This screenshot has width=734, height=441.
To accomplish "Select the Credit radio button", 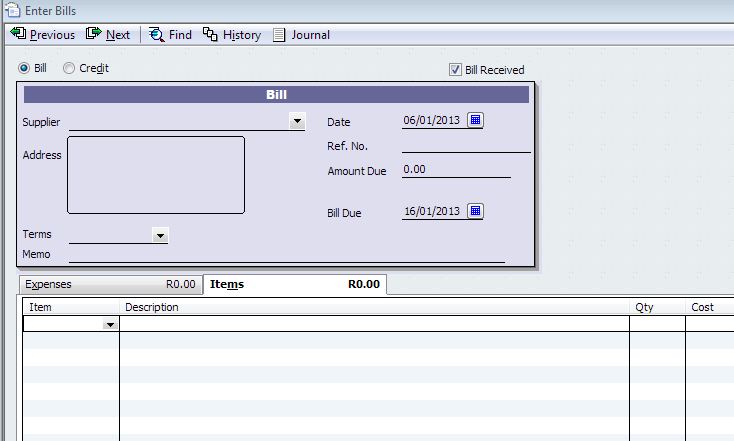I will tap(69, 68).
